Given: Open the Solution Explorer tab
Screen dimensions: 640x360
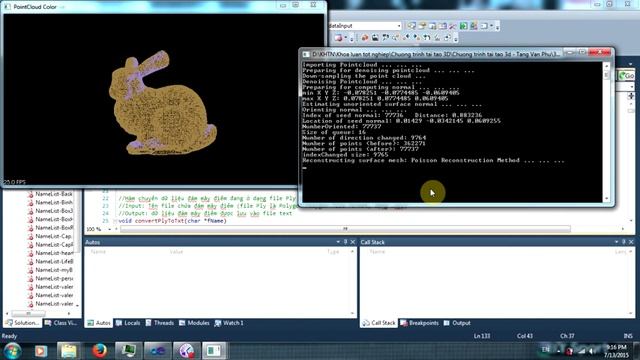Looking at the screenshot, I should point(22,323).
